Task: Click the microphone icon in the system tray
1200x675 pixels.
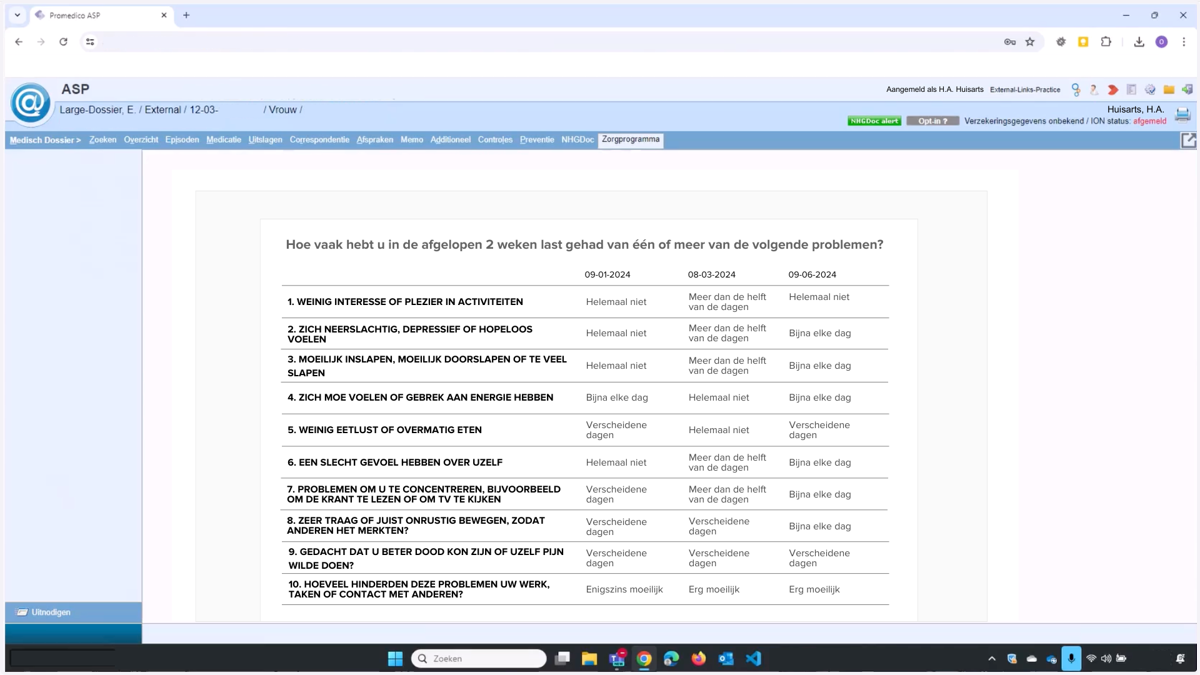Action: [1071, 658]
